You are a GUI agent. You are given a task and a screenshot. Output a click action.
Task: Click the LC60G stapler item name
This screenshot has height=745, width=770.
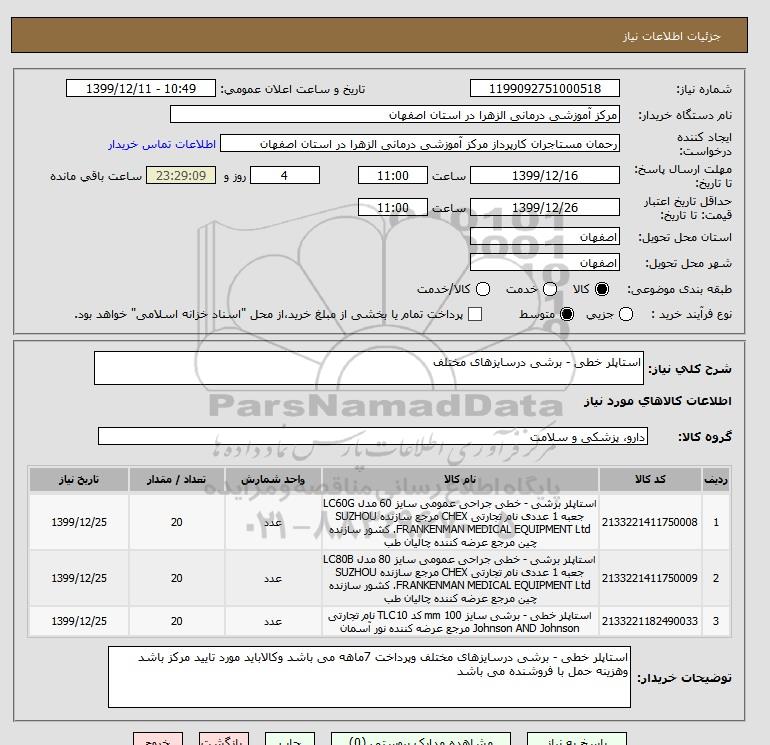click(x=460, y=523)
